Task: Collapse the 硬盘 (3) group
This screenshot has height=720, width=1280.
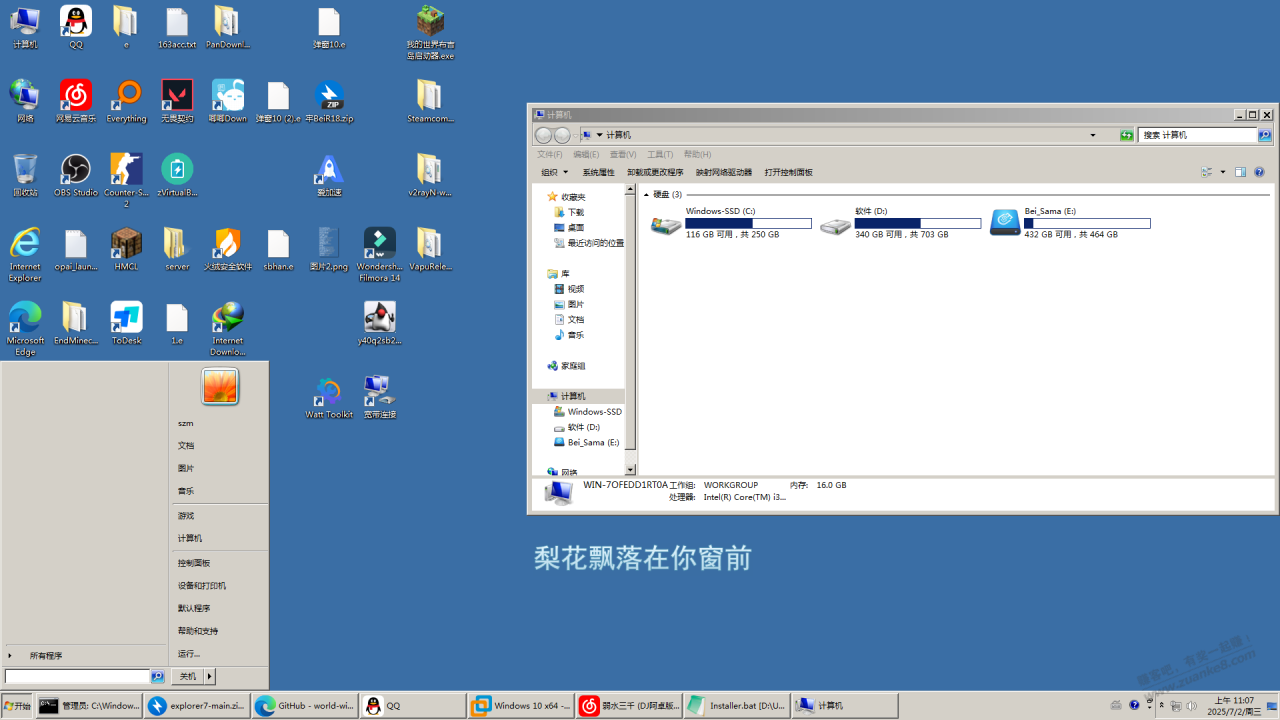Action: 646,195
